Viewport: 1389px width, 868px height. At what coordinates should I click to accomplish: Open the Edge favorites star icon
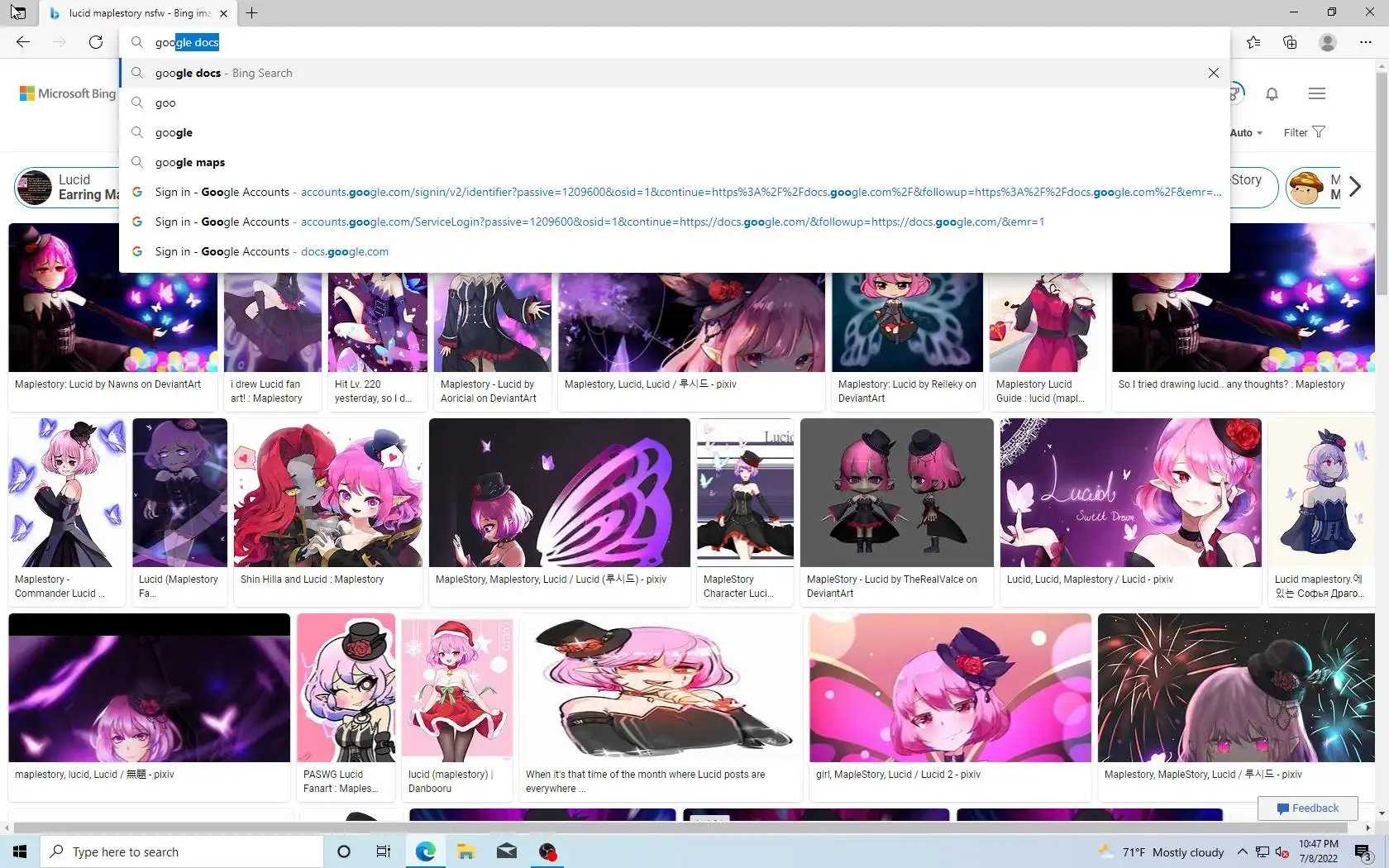pyautogui.click(x=1253, y=42)
